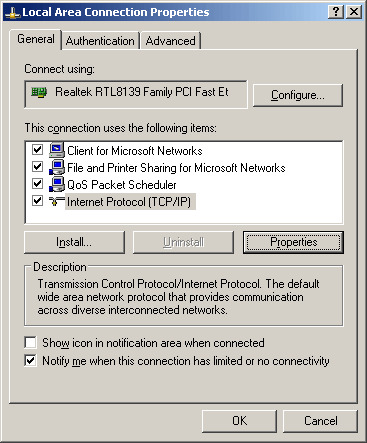Image resolution: width=367 pixels, height=443 pixels.
Task: Uncheck Client for Microsoft Networks
Action: [37, 149]
